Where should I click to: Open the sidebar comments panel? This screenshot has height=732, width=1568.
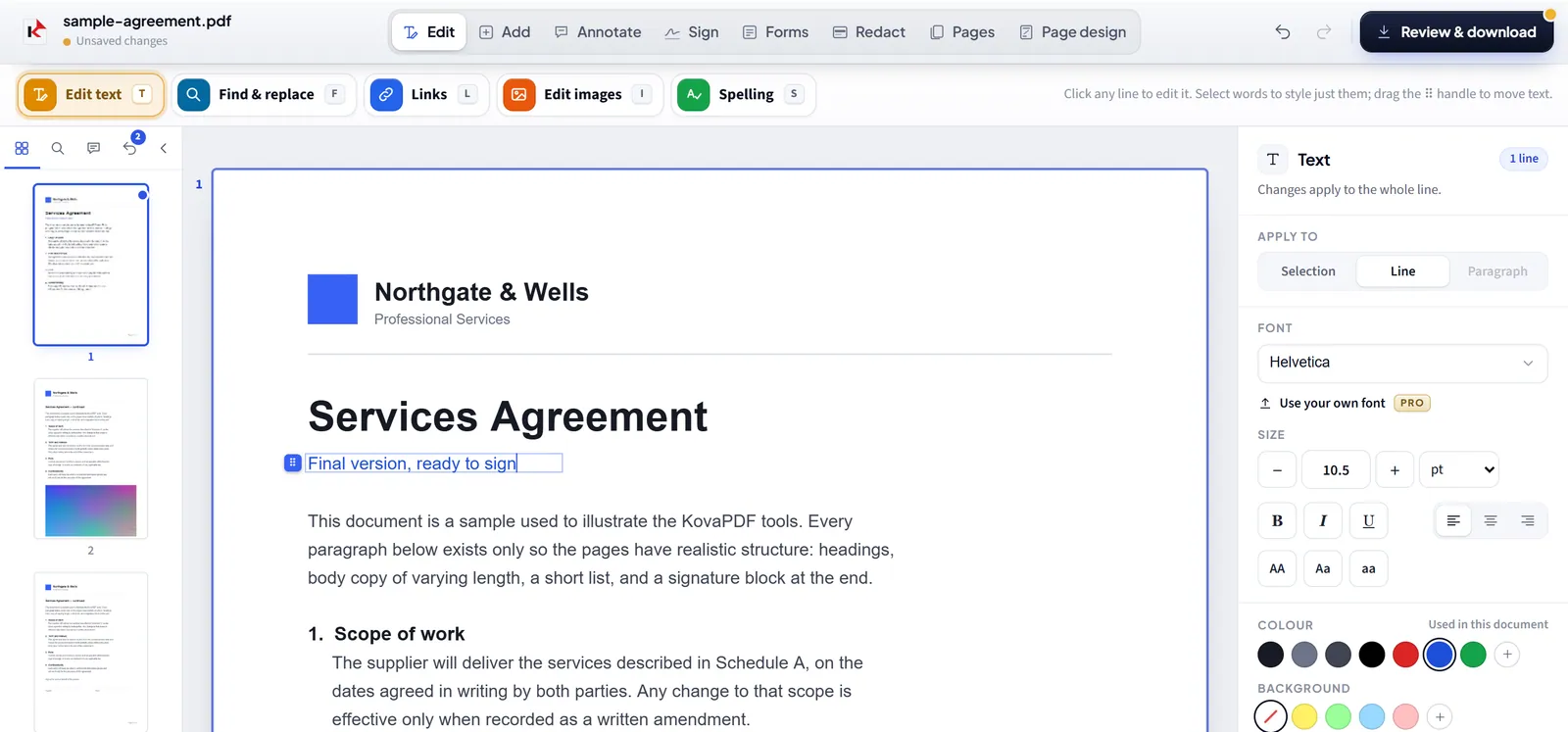point(93,148)
